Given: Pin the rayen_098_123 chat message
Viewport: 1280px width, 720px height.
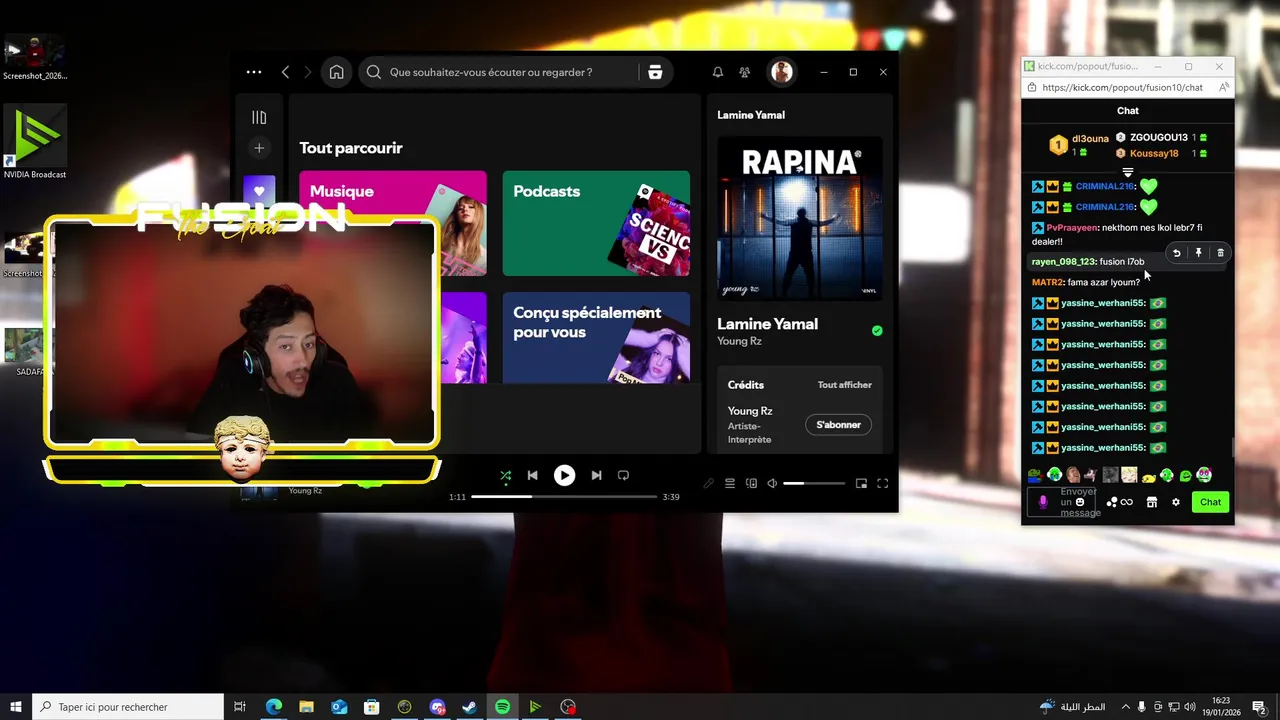Looking at the screenshot, I should click(x=1198, y=253).
